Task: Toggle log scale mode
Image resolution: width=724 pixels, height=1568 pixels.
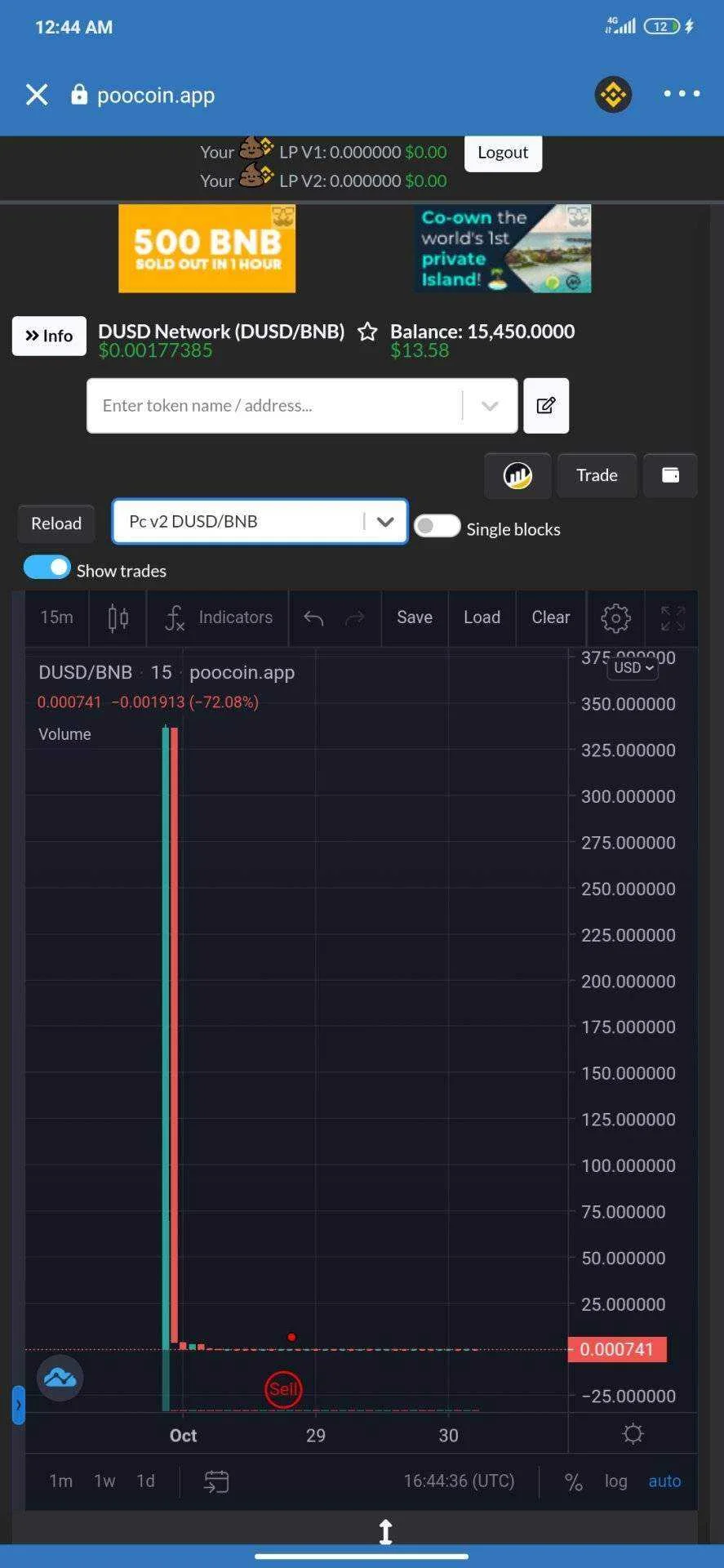Action: pyautogui.click(x=616, y=1481)
